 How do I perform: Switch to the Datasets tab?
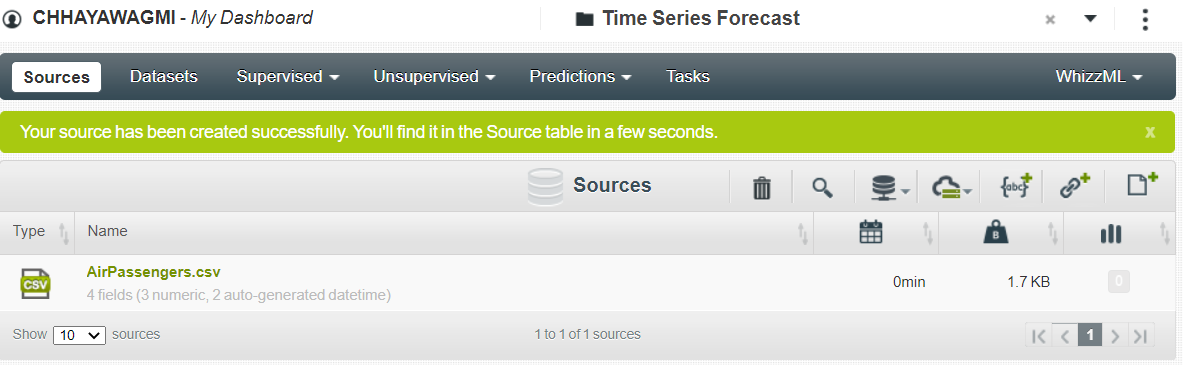click(x=164, y=76)
